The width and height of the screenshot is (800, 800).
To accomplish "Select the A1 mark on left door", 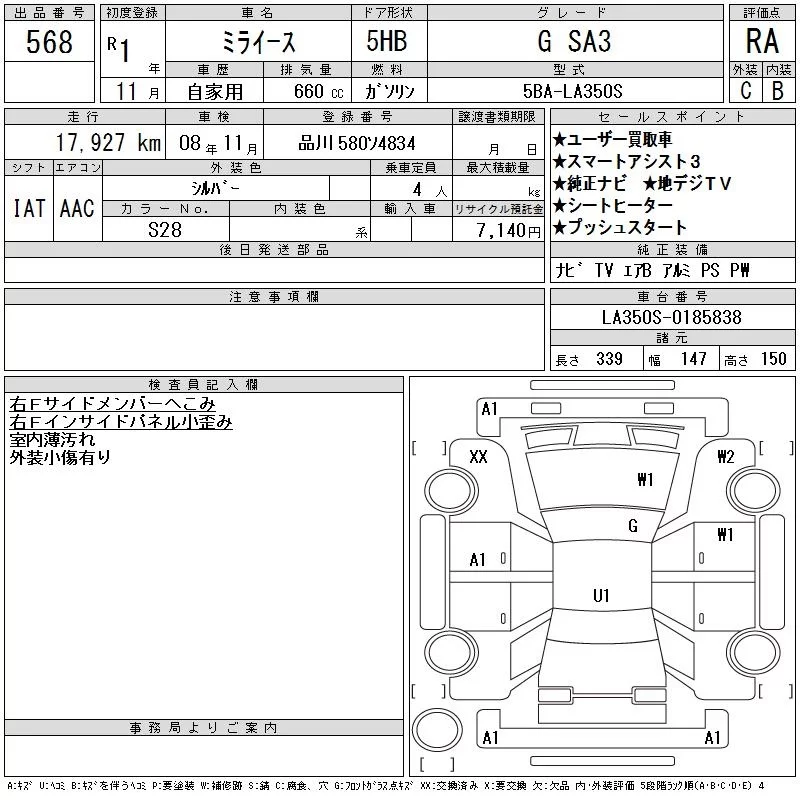I will click(x=477, y=560).
